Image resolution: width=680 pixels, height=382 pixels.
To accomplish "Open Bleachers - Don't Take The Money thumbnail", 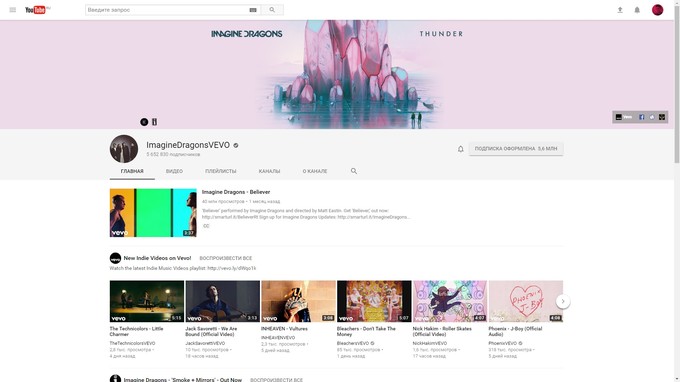I will click(x=374, y=301).
